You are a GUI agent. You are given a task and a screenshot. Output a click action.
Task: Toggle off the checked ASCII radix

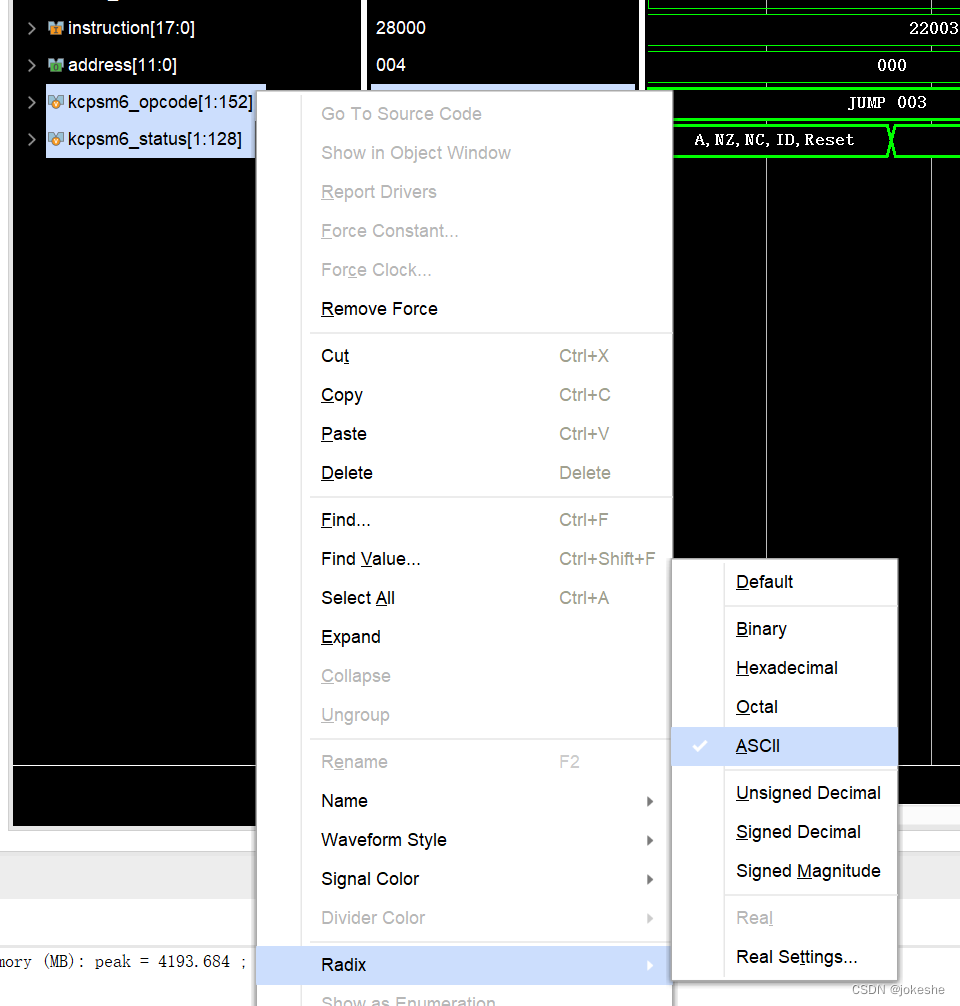point(758,746)
